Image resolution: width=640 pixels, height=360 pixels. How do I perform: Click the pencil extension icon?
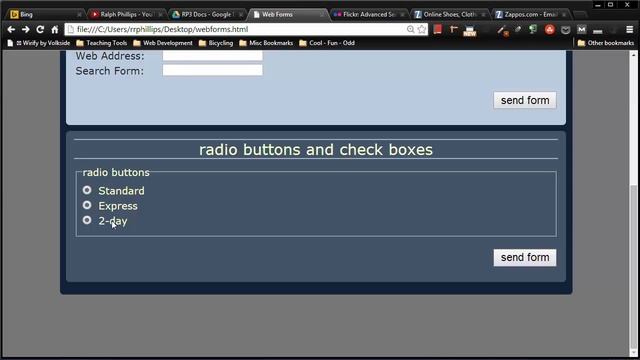[x=502, y=30]
